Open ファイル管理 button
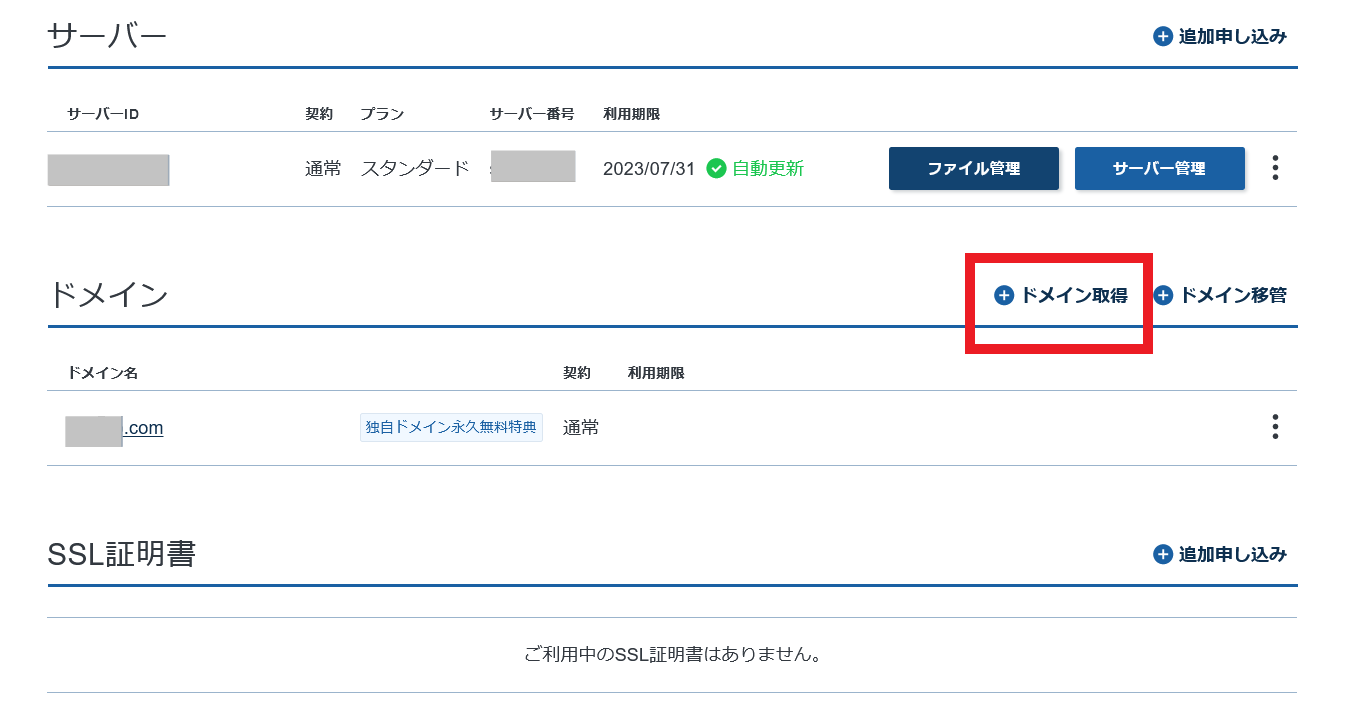Viewport: 1356px width, 723px height. pyautogui.click(x=973, y=168)
